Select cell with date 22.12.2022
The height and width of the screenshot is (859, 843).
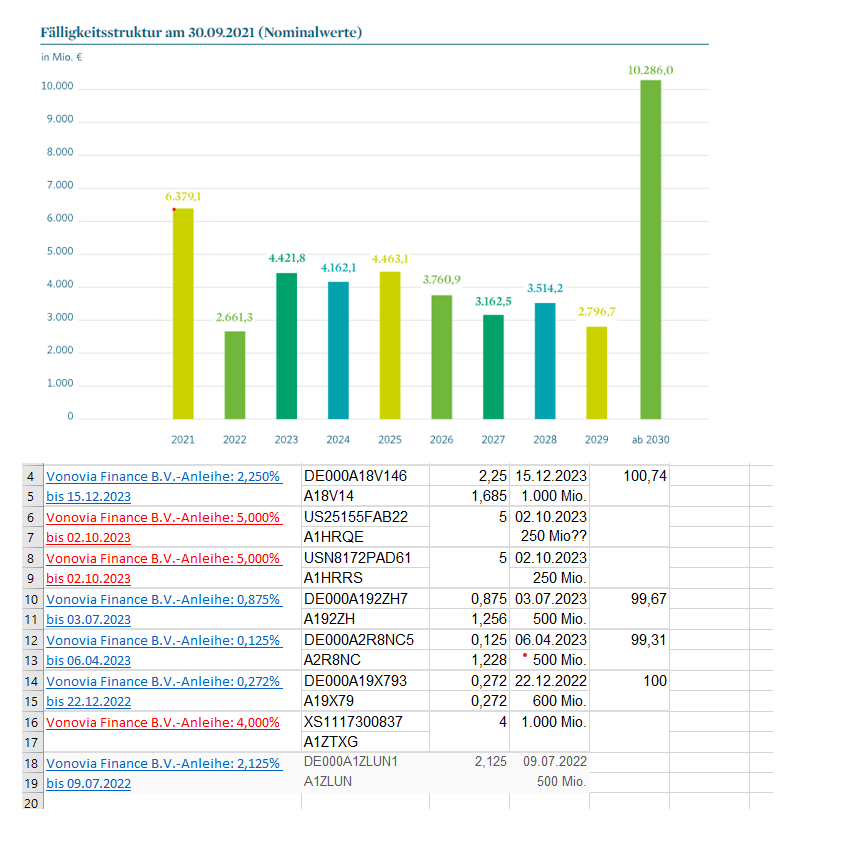pos(549,681)
